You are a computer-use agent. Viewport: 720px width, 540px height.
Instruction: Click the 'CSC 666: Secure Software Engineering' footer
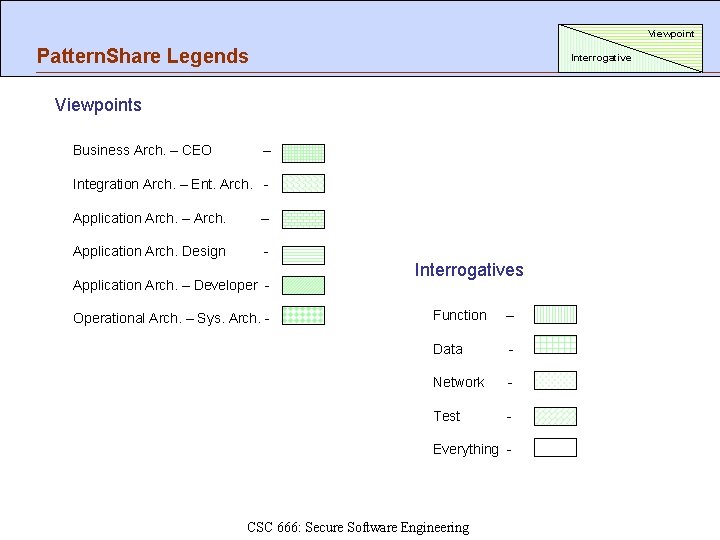coord(358,527)
